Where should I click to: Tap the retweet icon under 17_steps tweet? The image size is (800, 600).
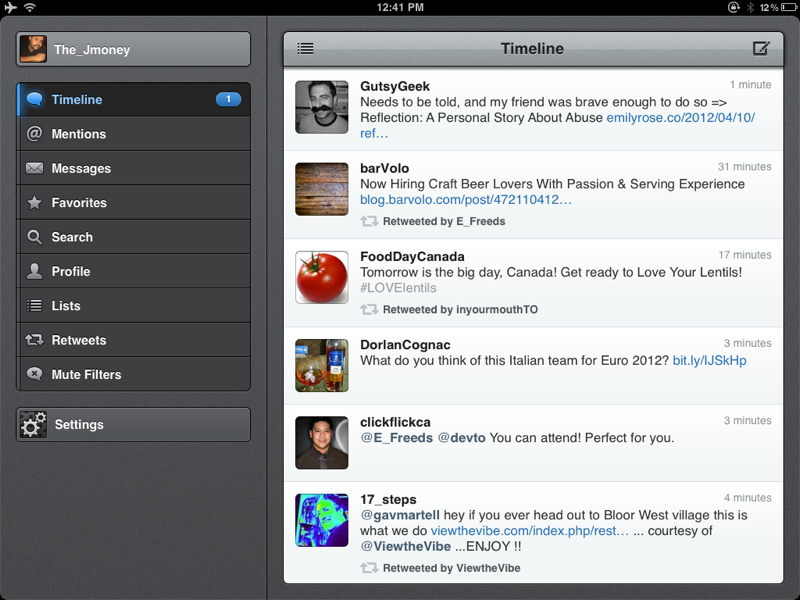coord(369,568)
